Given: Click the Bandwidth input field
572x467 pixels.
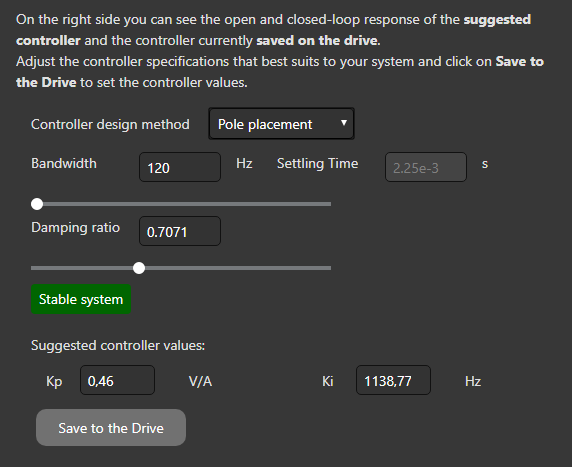Looking at the screenshot, I should click(180, 167).
